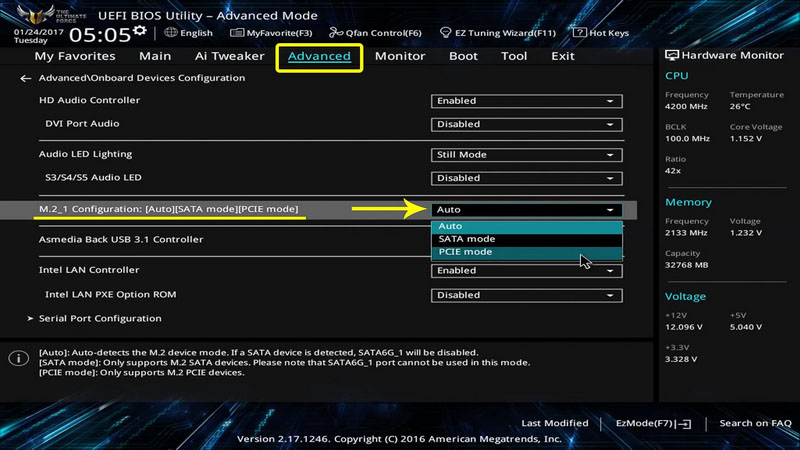Open the Audio LED Lighting dropdown

[x=527, y=155]
